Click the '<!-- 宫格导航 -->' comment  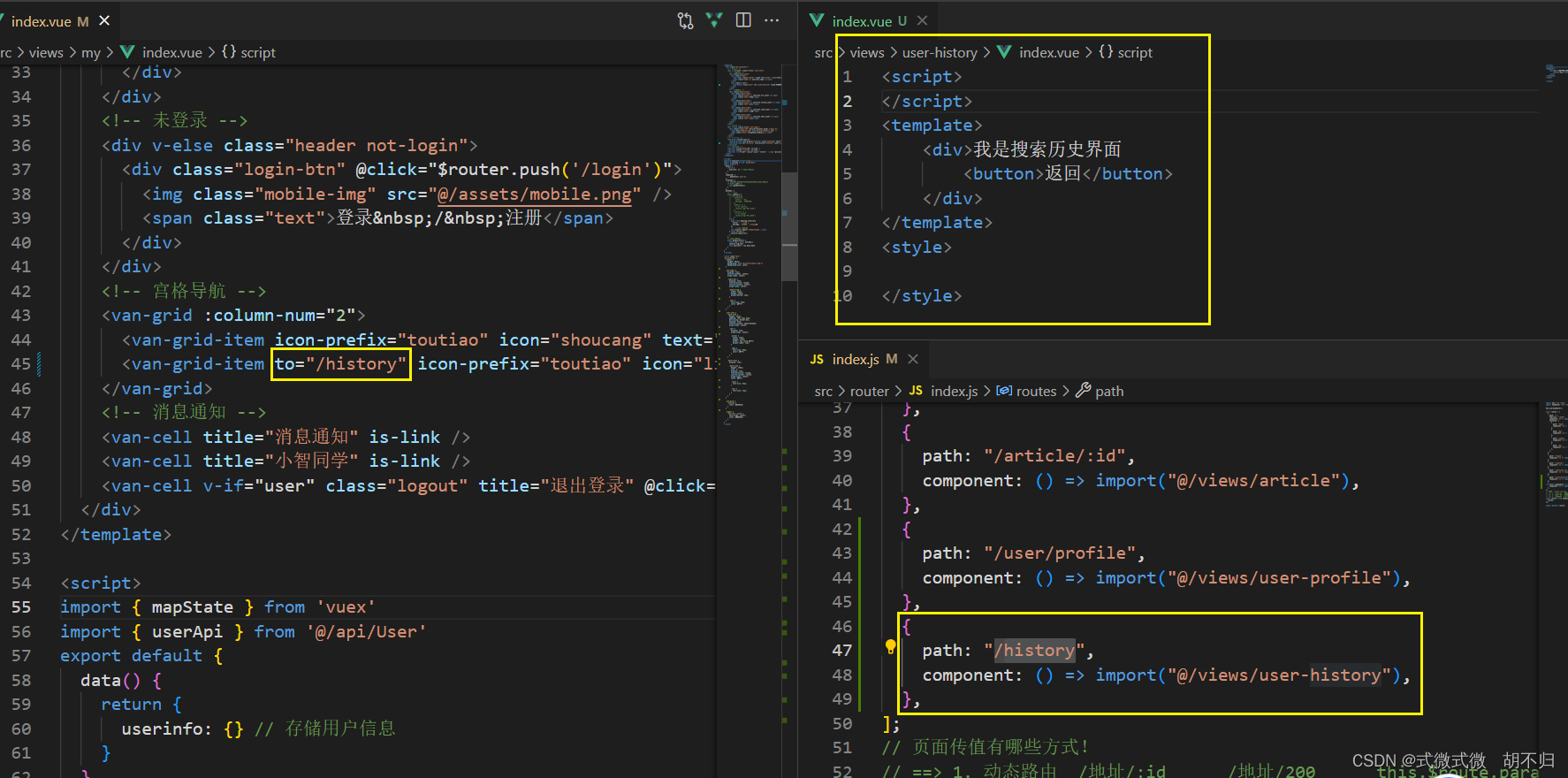pyautogui.click(x=184, y=291)
